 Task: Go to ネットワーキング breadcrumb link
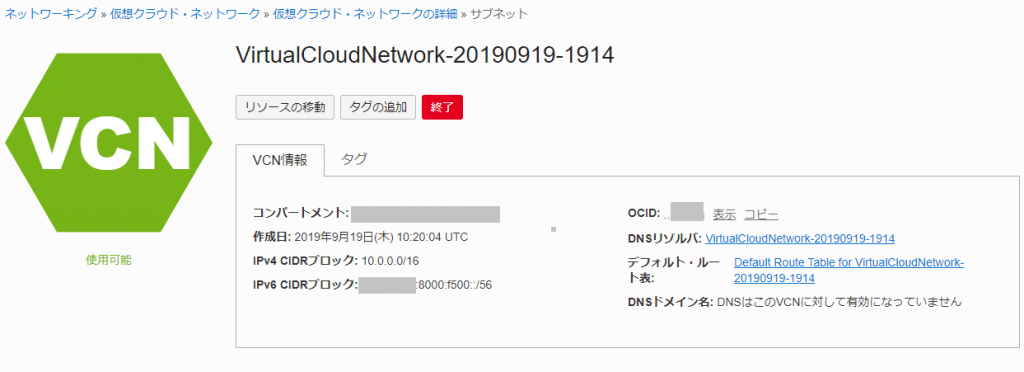[x=51, y=14]
